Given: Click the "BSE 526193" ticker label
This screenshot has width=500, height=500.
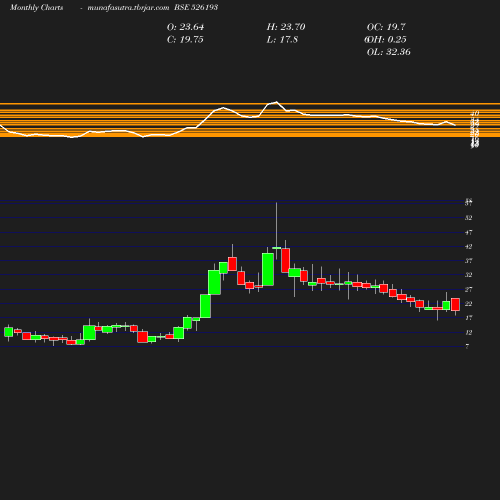Looking at the screenshot, I should point(196,8).
